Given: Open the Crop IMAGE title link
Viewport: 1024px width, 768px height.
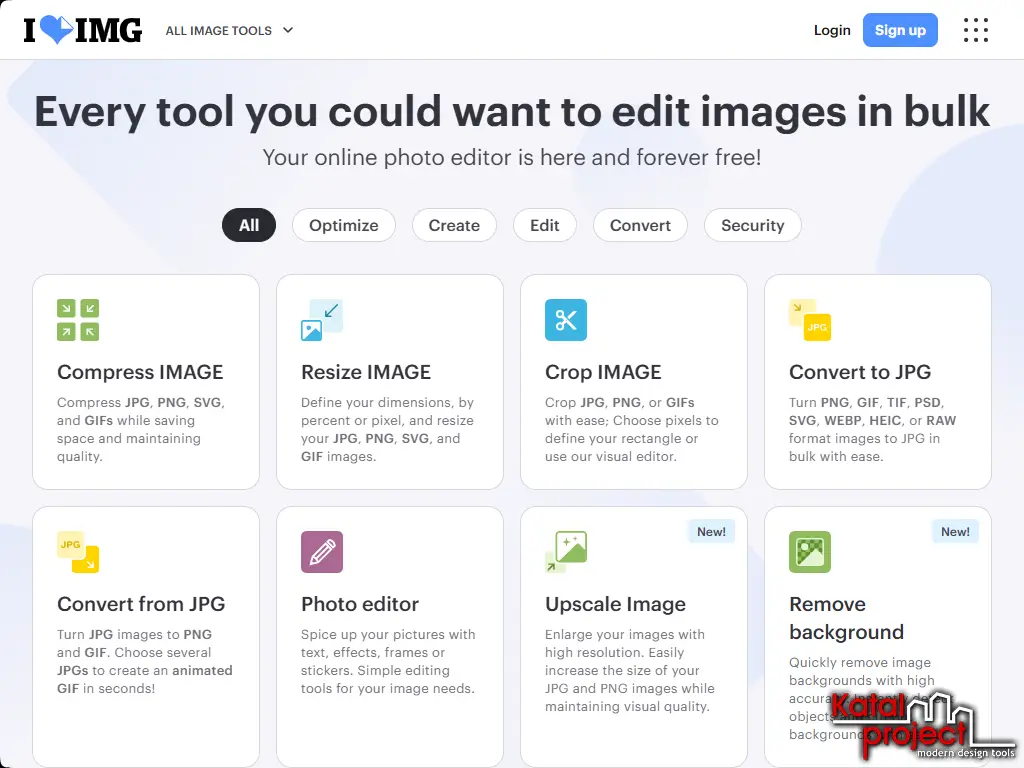Looking at the screenshot, I should tap(603, 372).
